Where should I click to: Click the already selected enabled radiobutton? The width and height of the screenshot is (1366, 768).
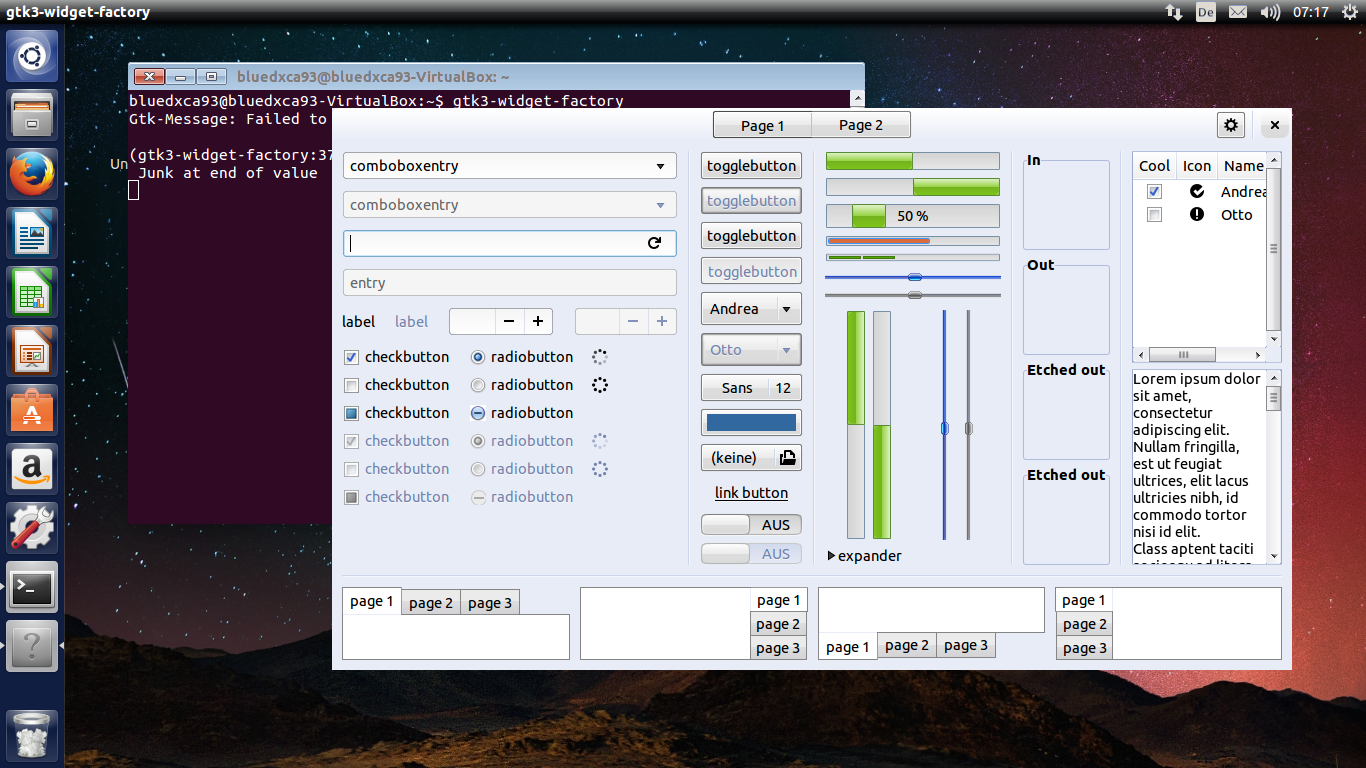pyautogui.click(x=477, y=357)
